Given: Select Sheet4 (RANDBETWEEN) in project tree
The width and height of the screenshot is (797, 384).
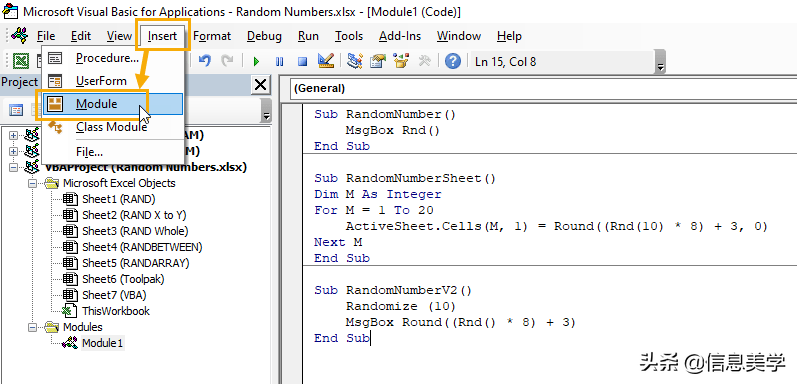Looking at the screenshot, I should pos(142,247).
